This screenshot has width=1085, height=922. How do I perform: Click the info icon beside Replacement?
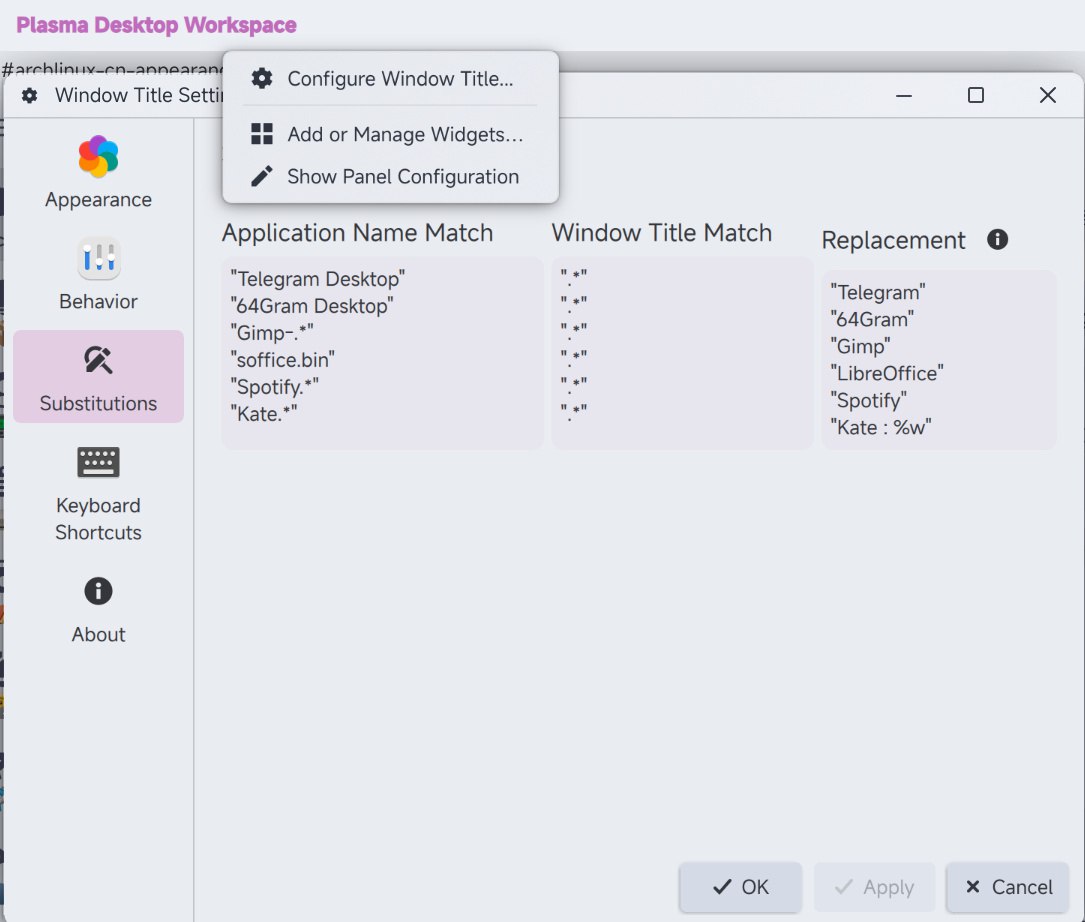tap(997, 240)
